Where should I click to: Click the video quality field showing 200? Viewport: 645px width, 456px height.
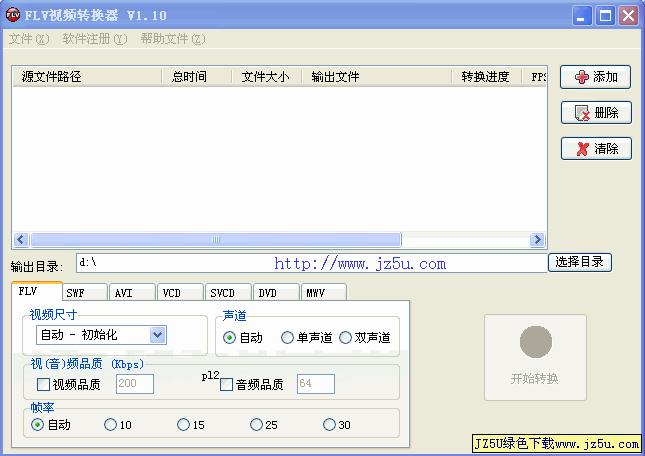[135, 384]
